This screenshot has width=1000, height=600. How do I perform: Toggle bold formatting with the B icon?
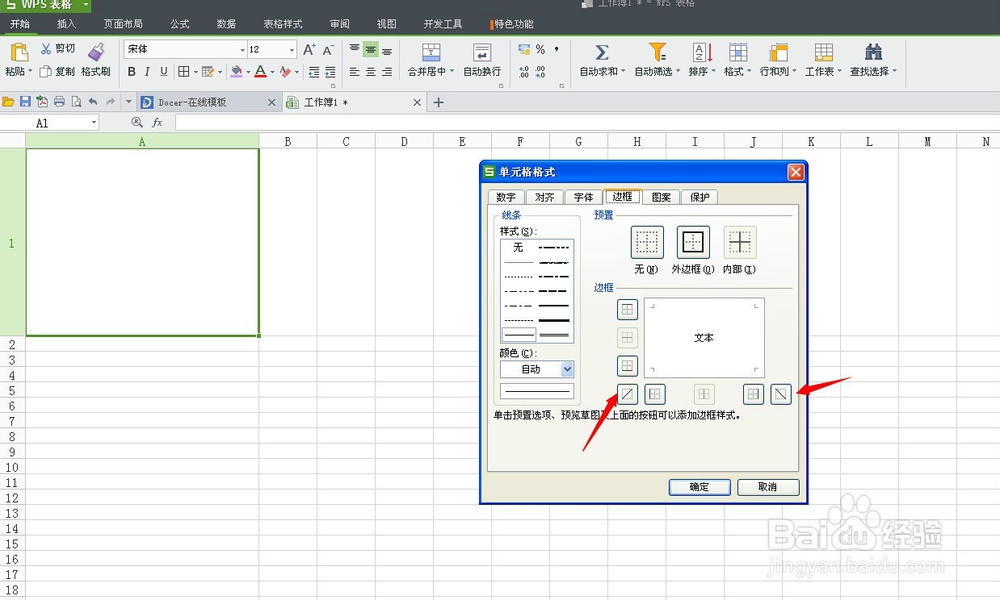click(x=131, y=71)
